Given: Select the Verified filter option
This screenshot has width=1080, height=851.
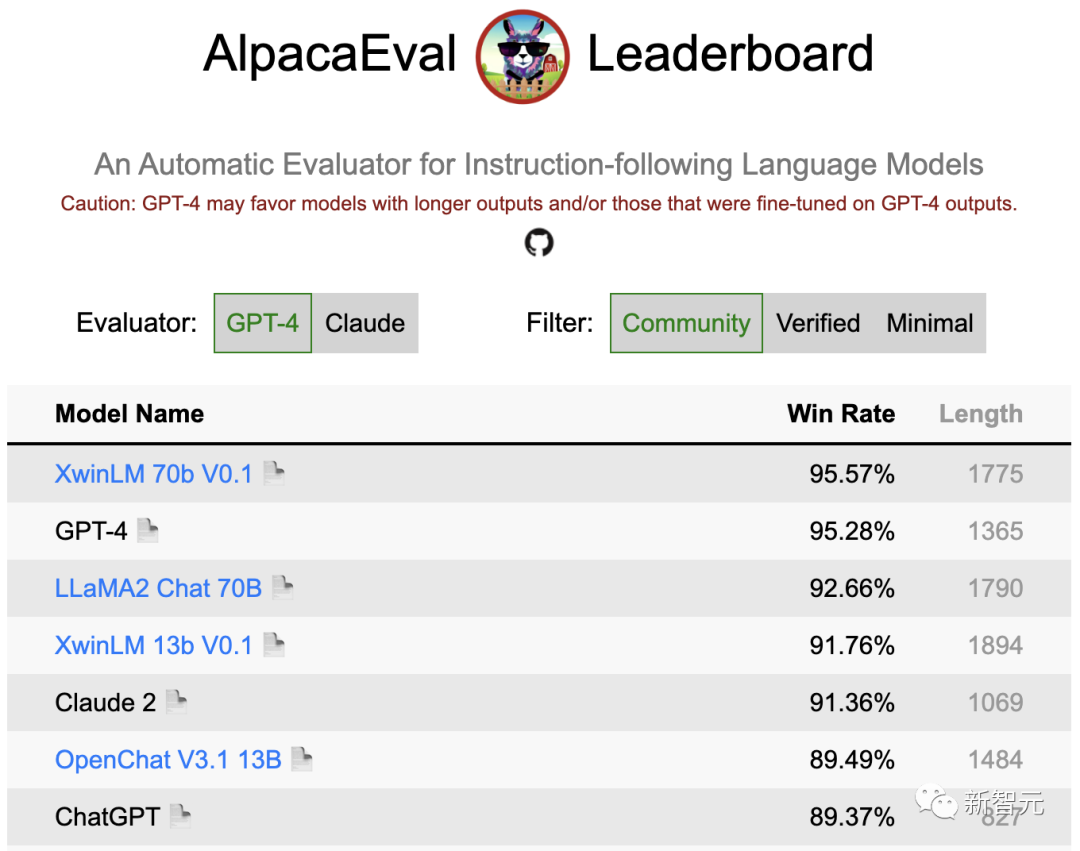Looking at the screenshot, I should tap(818, 323).
